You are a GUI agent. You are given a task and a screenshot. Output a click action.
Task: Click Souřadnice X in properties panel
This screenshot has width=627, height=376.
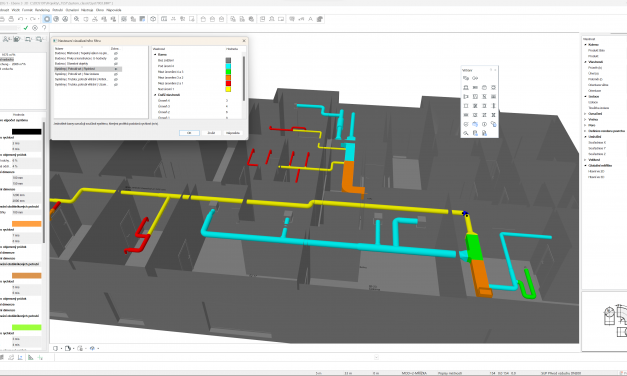coord(597,142)
